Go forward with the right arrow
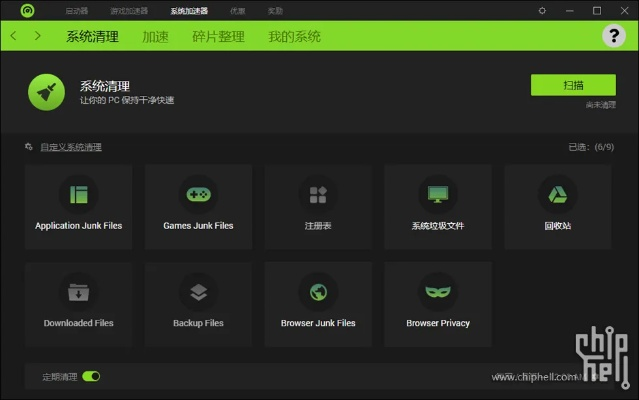Viewport: 639px width, 400px height. (x=38, y=36)
